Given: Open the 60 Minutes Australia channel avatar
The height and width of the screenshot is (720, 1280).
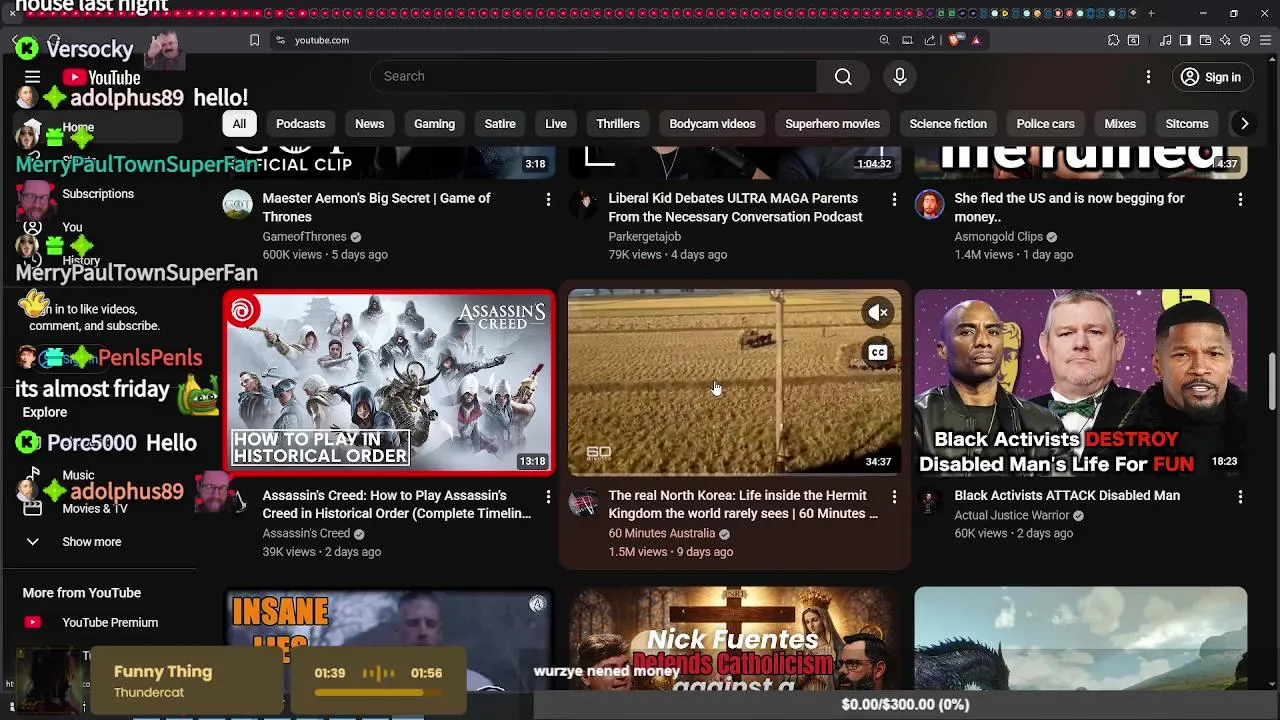Looking at the screenshot, I should pyautogui.click(x=584, y=501).
